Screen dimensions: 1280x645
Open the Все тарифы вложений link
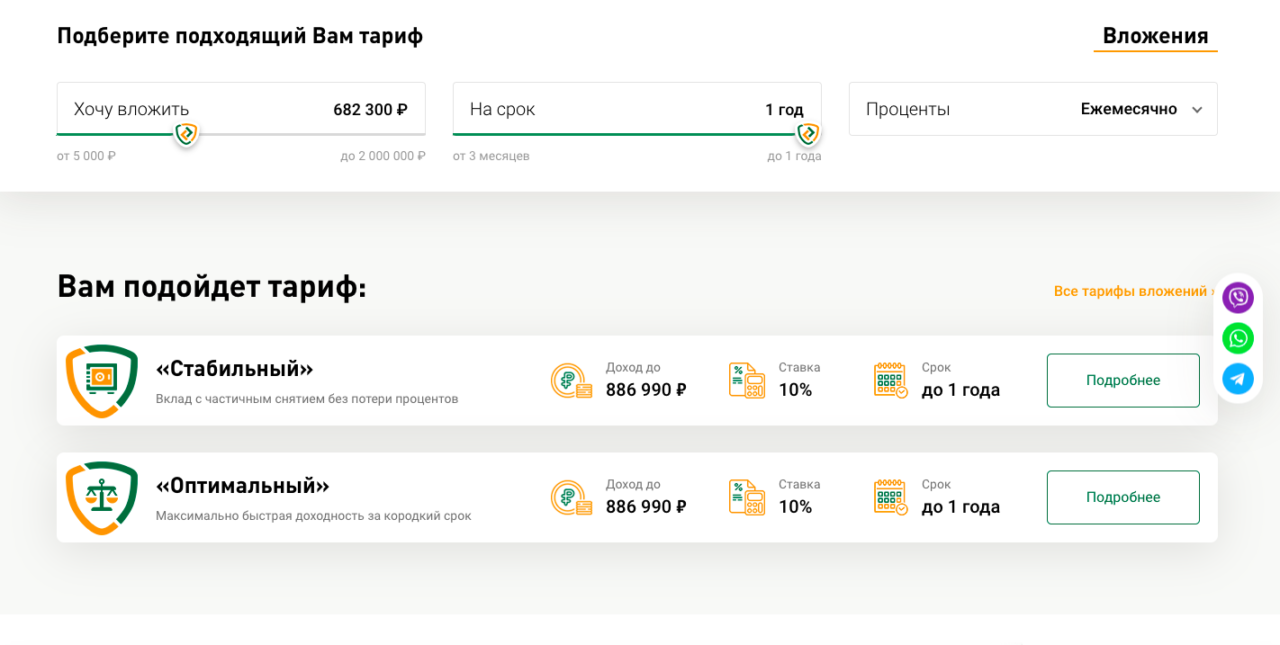pyautogui.click(x=1135, y=291)
